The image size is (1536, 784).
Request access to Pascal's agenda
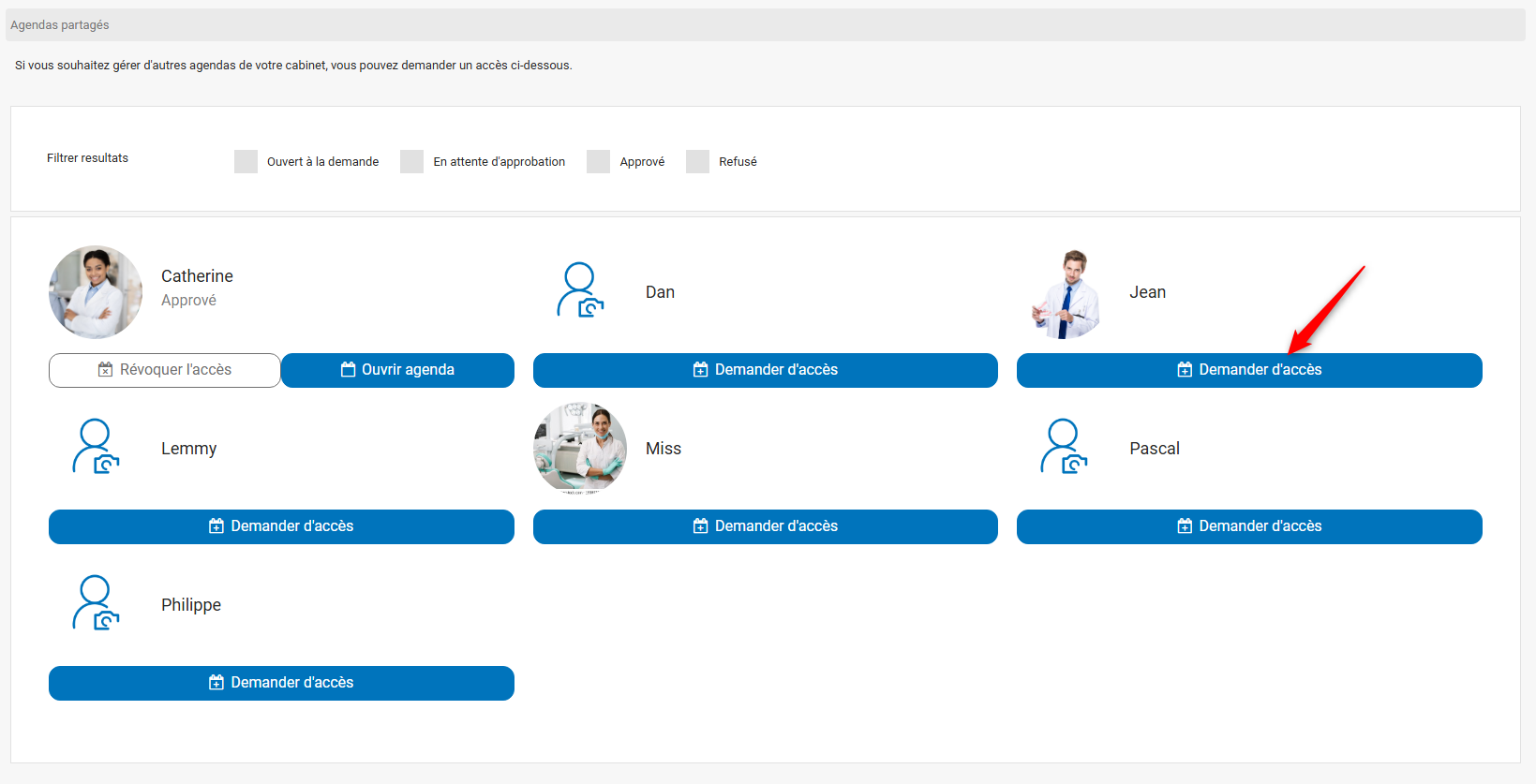pyautogui.click(x=1248, y=526)
